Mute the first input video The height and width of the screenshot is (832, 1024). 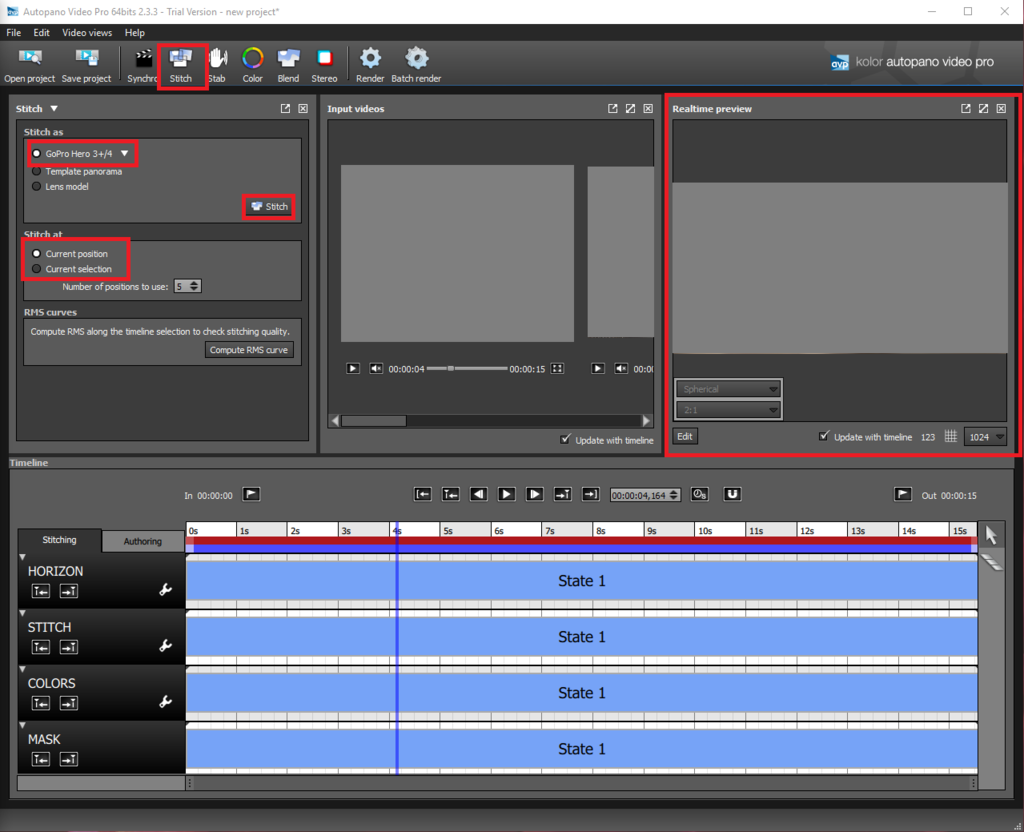tap(376, 368)
